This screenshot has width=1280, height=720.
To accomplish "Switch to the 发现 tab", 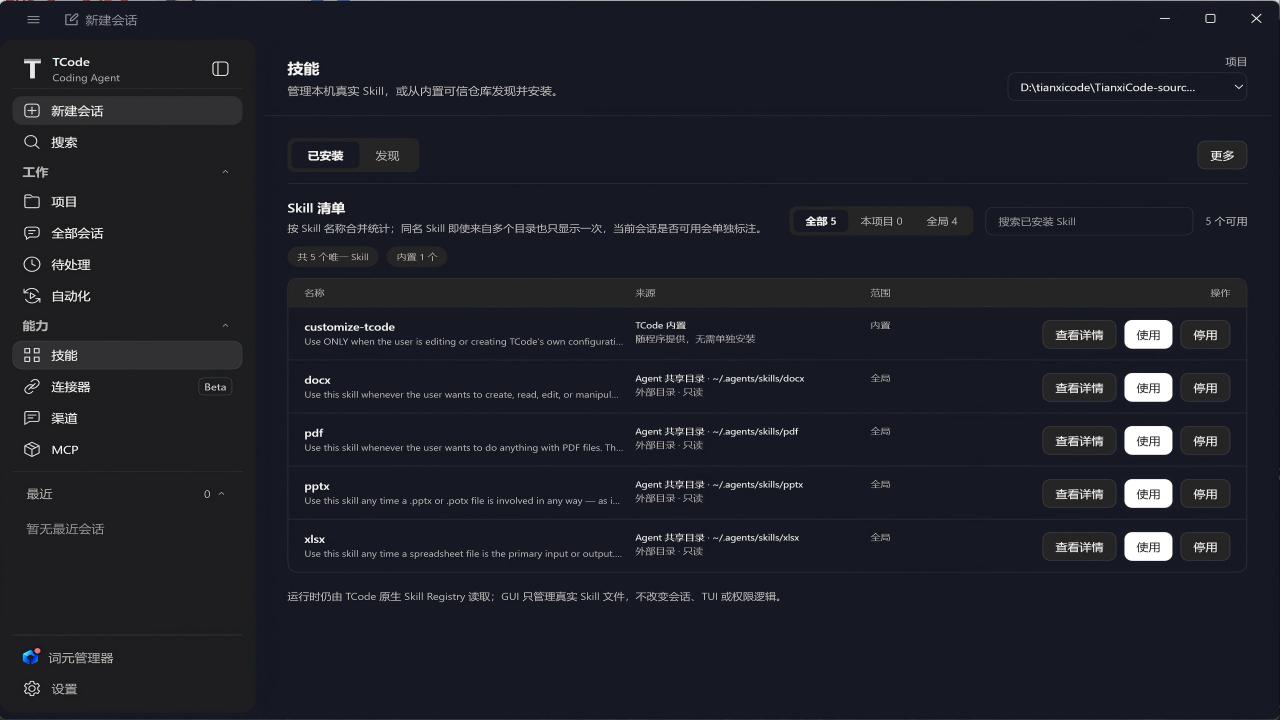I will [x=387, y=155].
